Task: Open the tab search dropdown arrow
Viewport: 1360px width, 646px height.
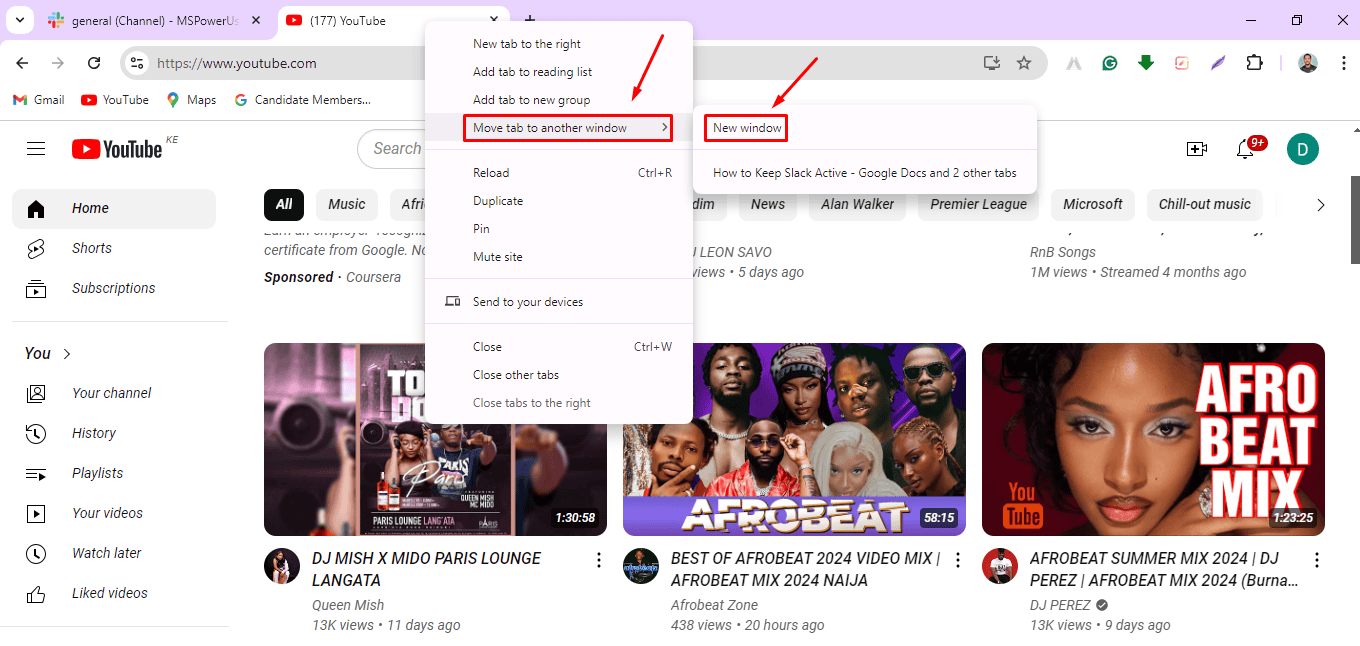Action: pos(19,20)
